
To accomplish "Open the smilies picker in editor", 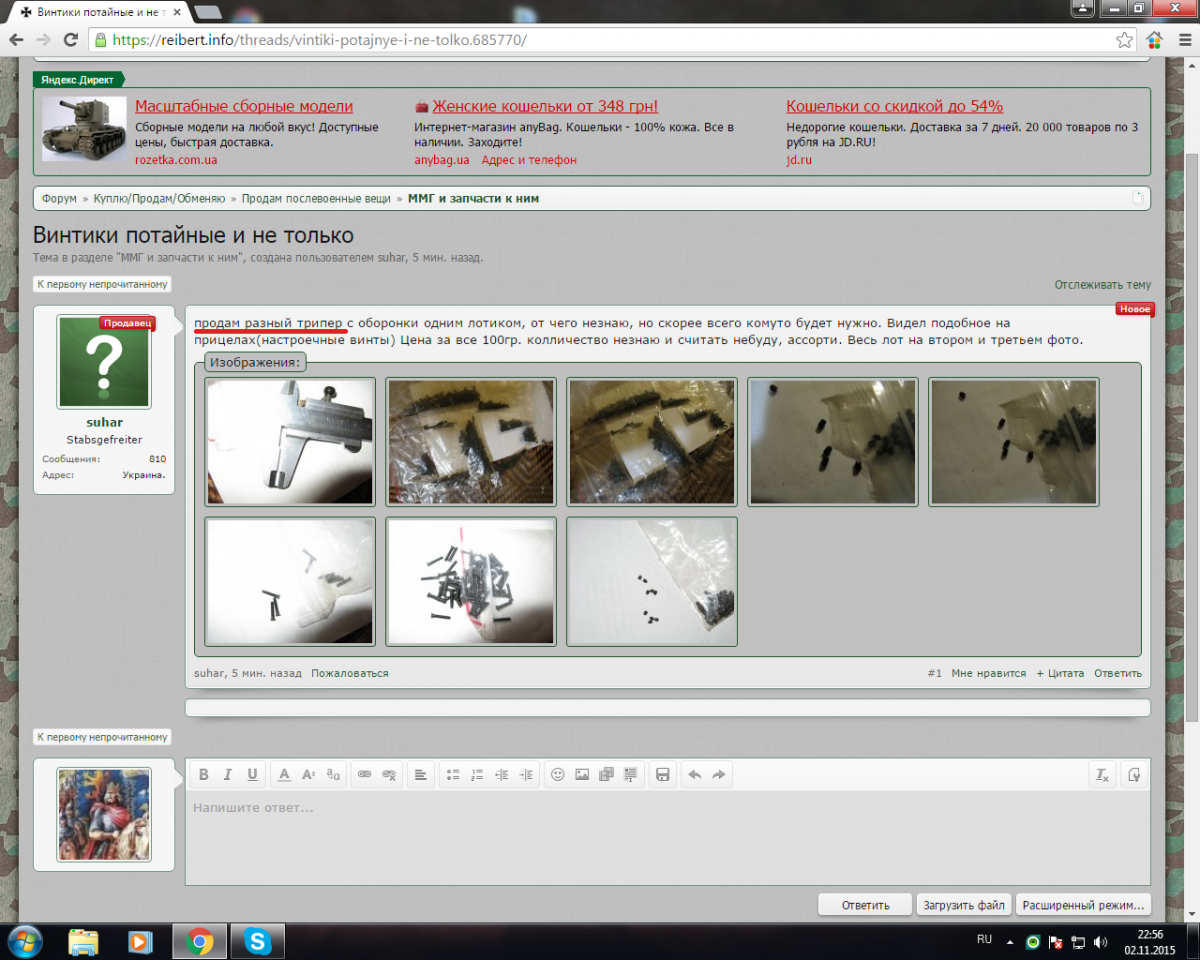I will click(x=558, y=774).
